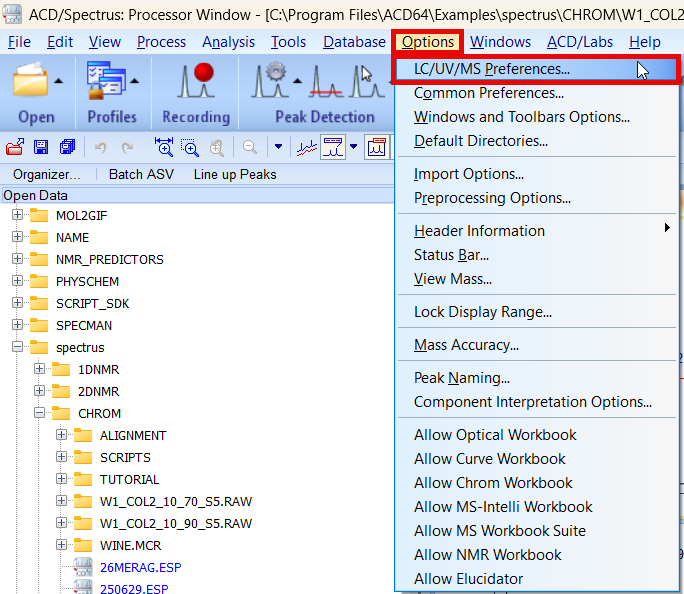Click the Open folder icon
This screenshot has height=594, width=684.
30,79
